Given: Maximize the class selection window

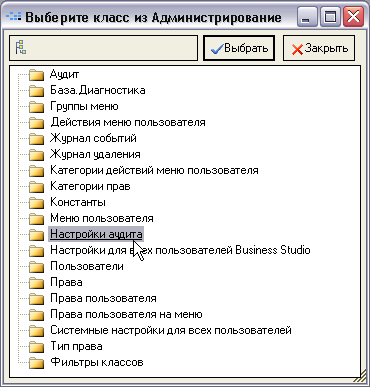Looking at the screenshot, I should point(330,17).
